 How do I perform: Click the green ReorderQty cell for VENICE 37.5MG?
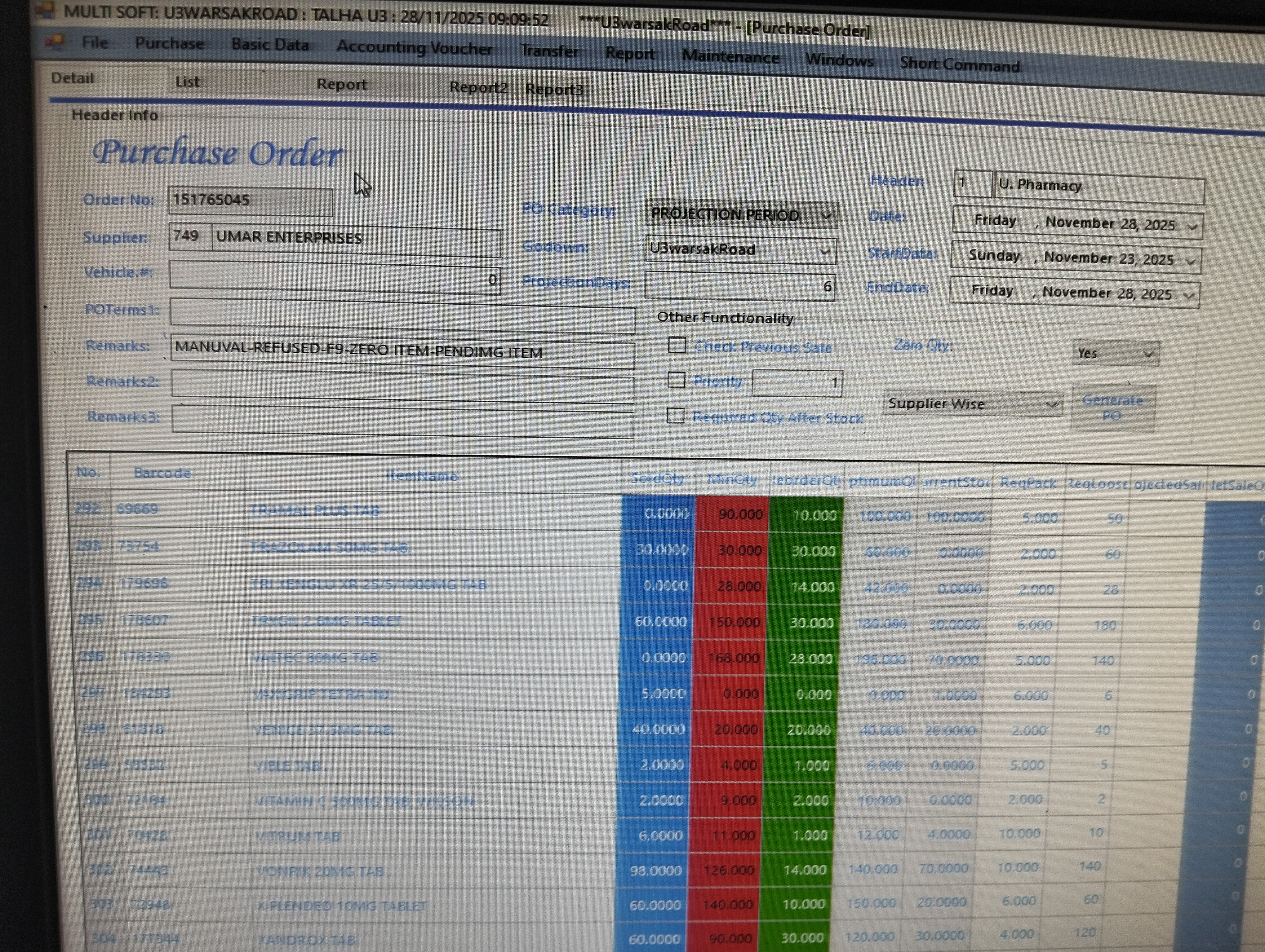[805, 730]
